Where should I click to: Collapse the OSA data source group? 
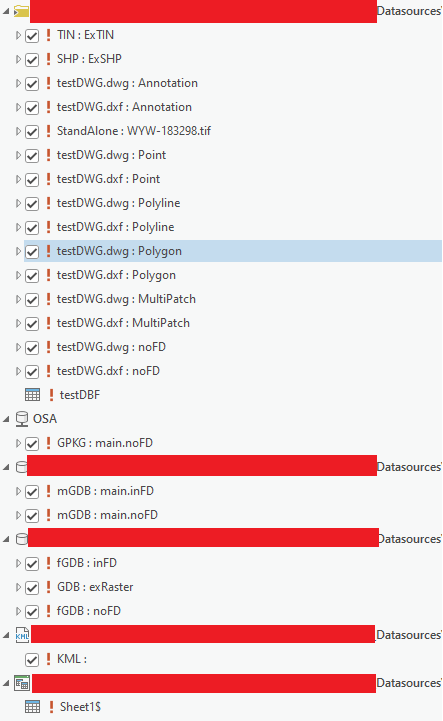coord(6,419)
